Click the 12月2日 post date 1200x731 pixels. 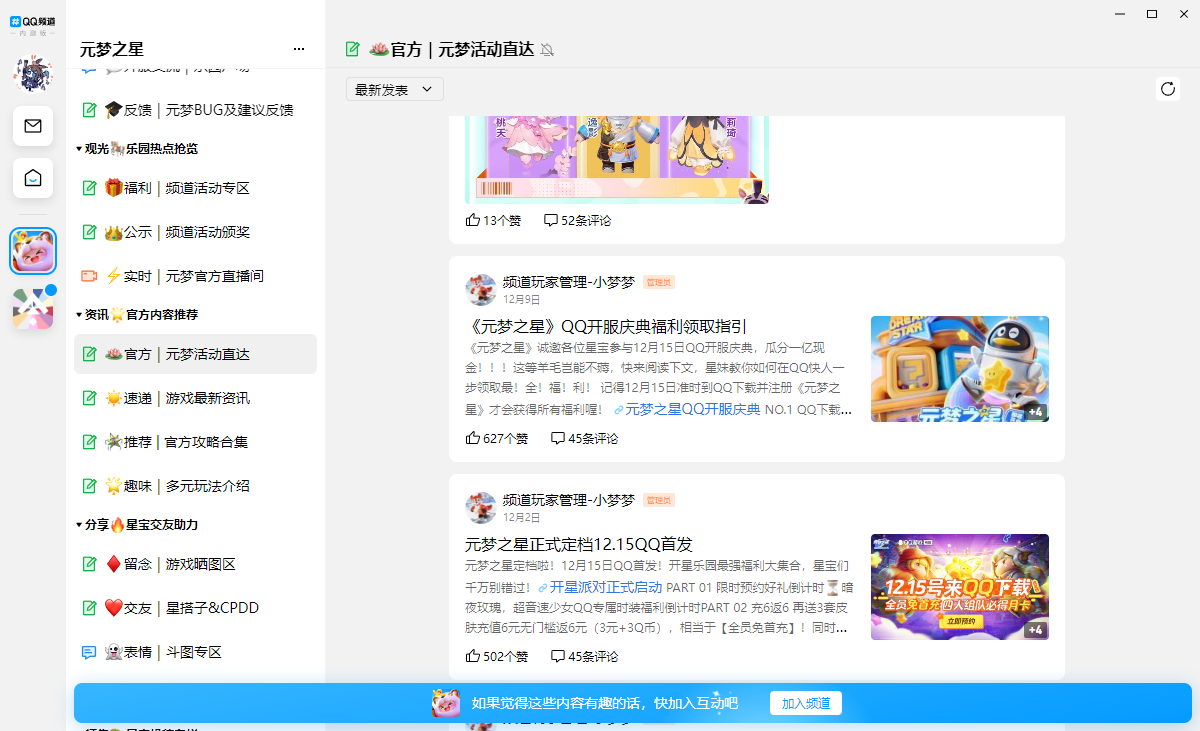[x=521, y=517]
